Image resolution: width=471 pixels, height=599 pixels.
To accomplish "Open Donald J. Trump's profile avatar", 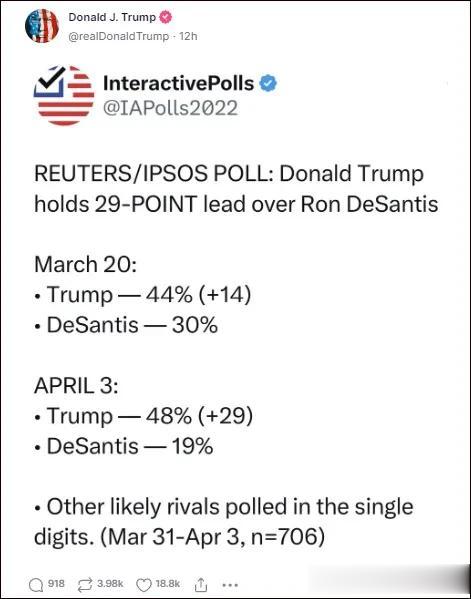I will click(42, 26).
